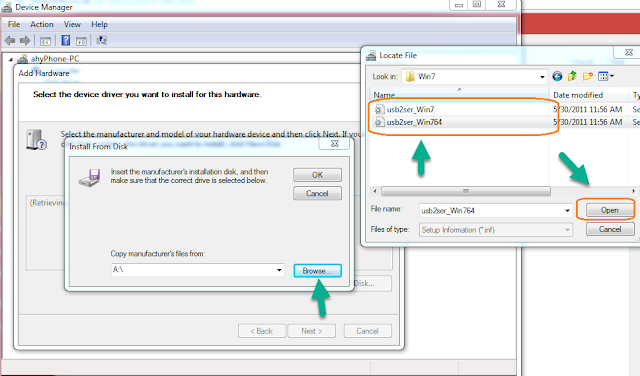Open the Help menu
The height and width of the screenshot is (376, 640).
[99, 24]
